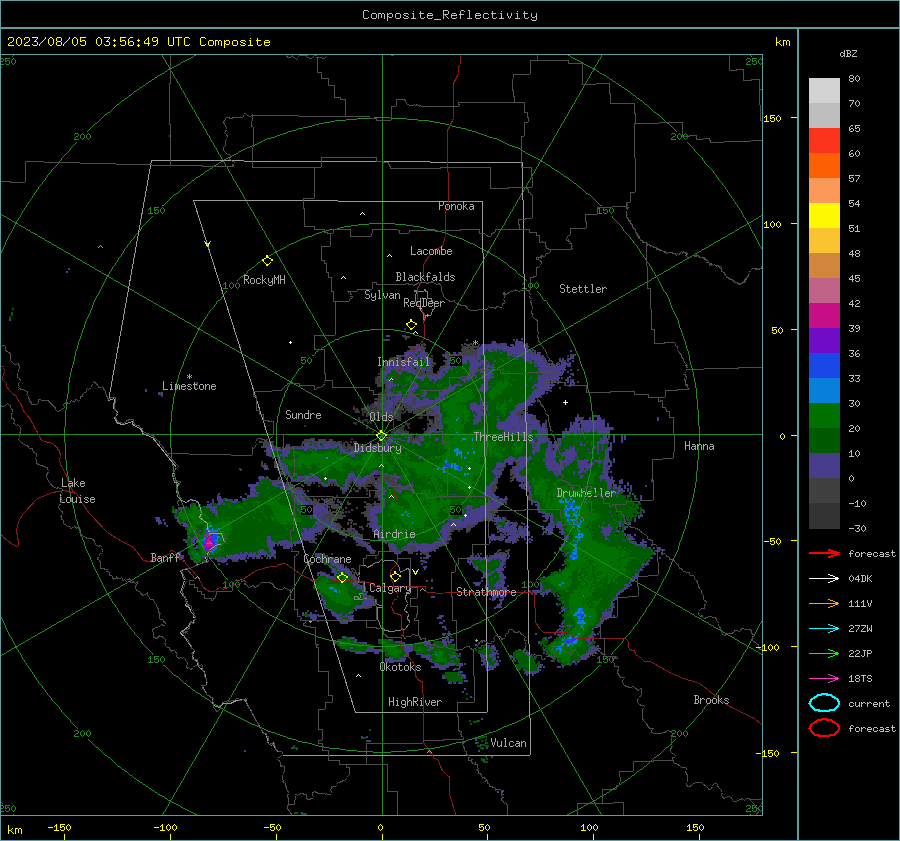Click the Blackfalds city label

pos(425,277)
